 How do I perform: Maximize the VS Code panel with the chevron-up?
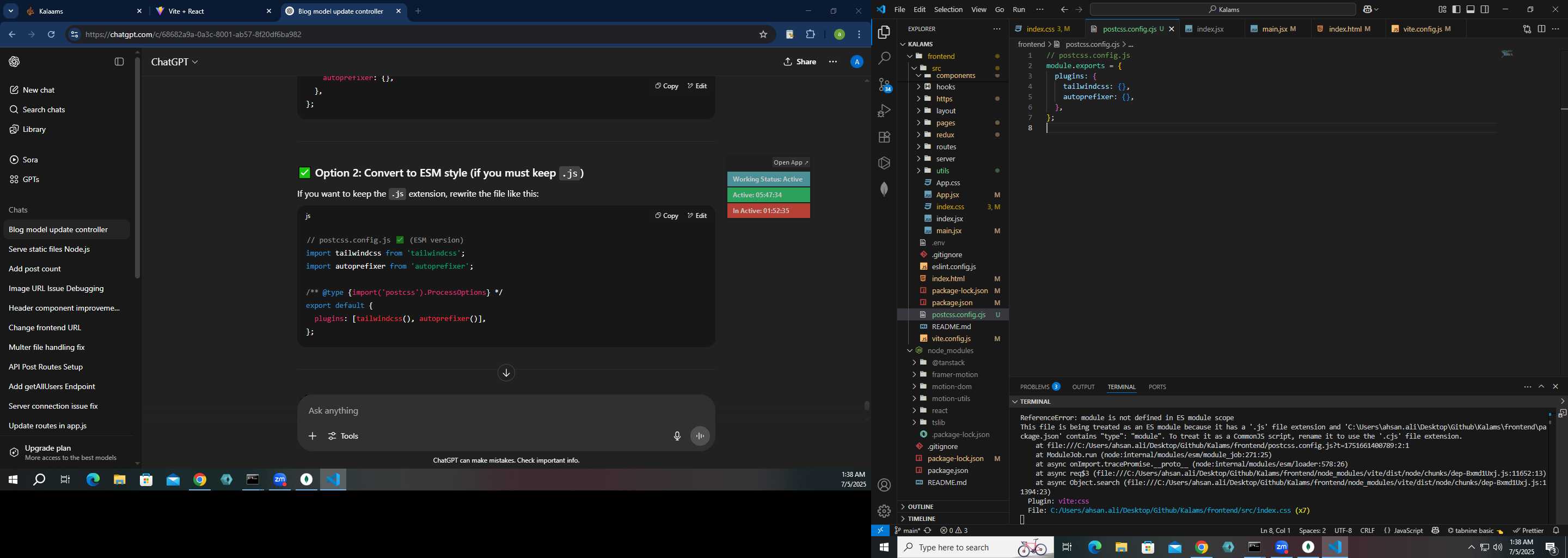pyautogui.click(x=1541, y=387)
